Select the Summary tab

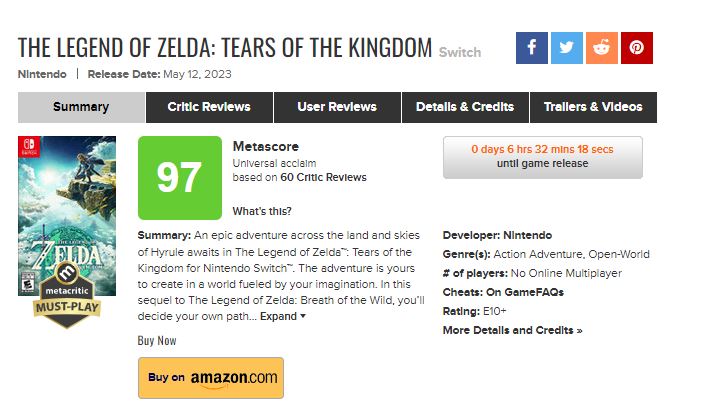click(81, 107)
